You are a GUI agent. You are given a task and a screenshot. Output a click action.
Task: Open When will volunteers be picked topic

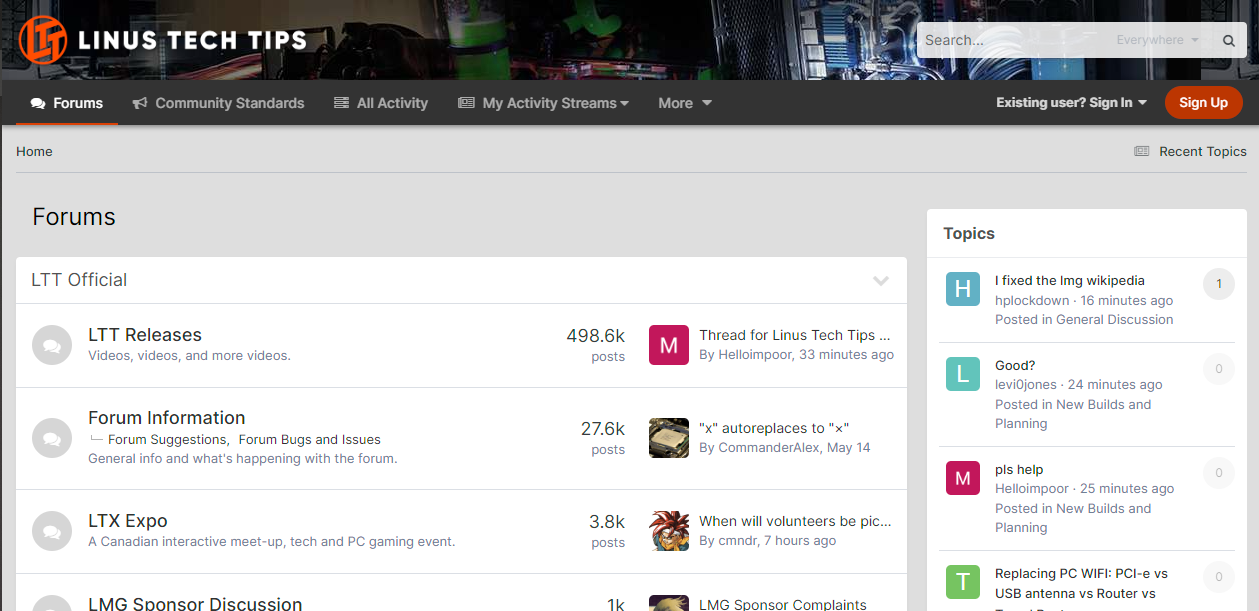(795, 521)
